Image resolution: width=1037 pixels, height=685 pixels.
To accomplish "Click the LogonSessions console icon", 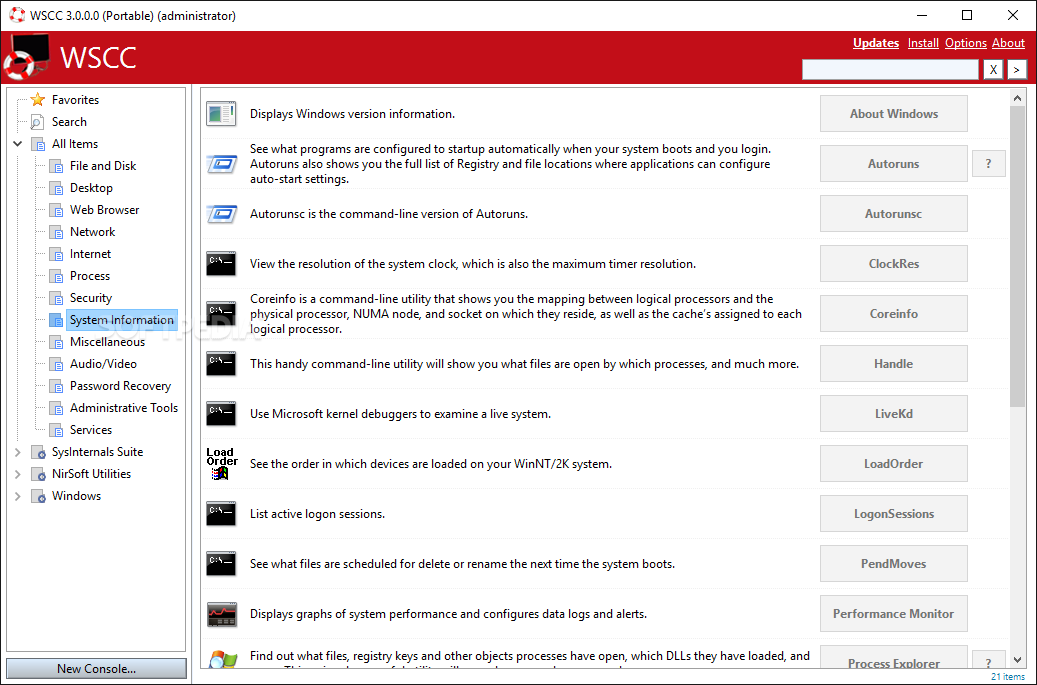I will point(221,514).
